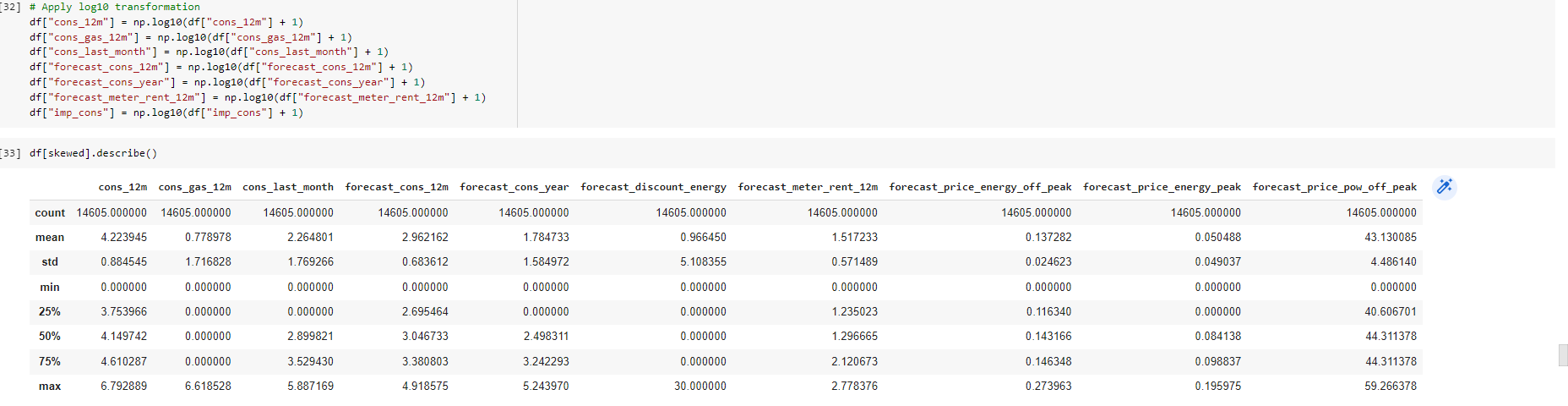Click the forecast_price_energy_off_peak column header
Image resolution: width=1568 pixels, height=406 pixels.
point(980,187)
